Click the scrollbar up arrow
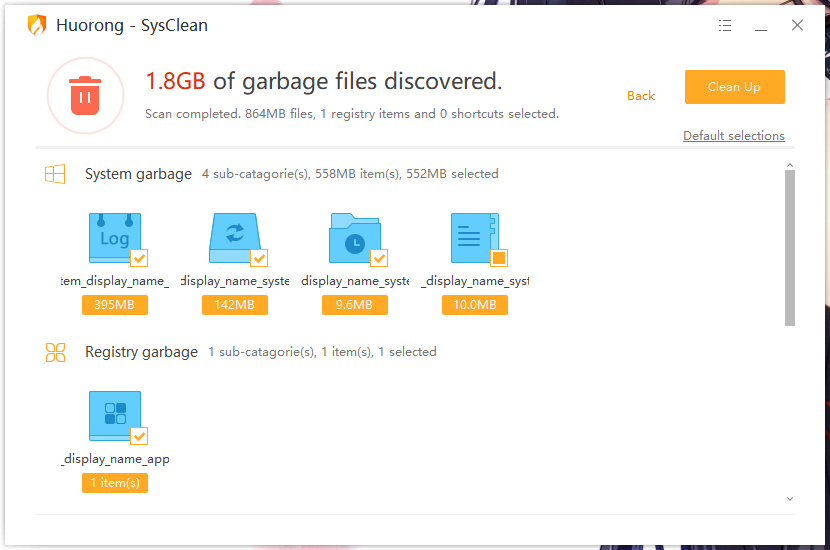830x550 pixels. click(790, 165)
